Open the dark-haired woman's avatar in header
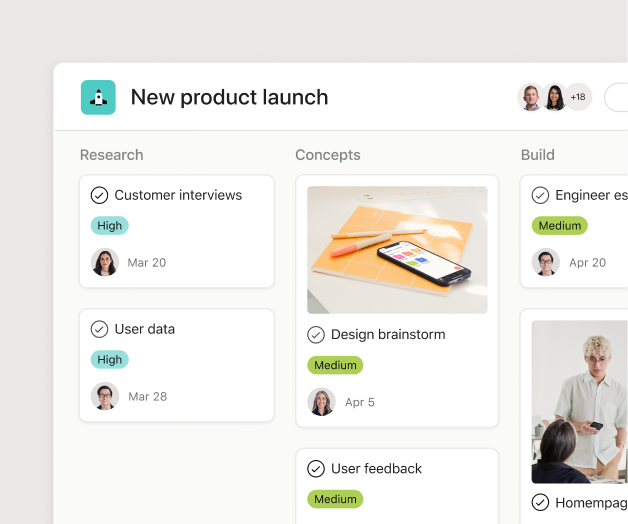The image size is (628, 524). point(555,97)
